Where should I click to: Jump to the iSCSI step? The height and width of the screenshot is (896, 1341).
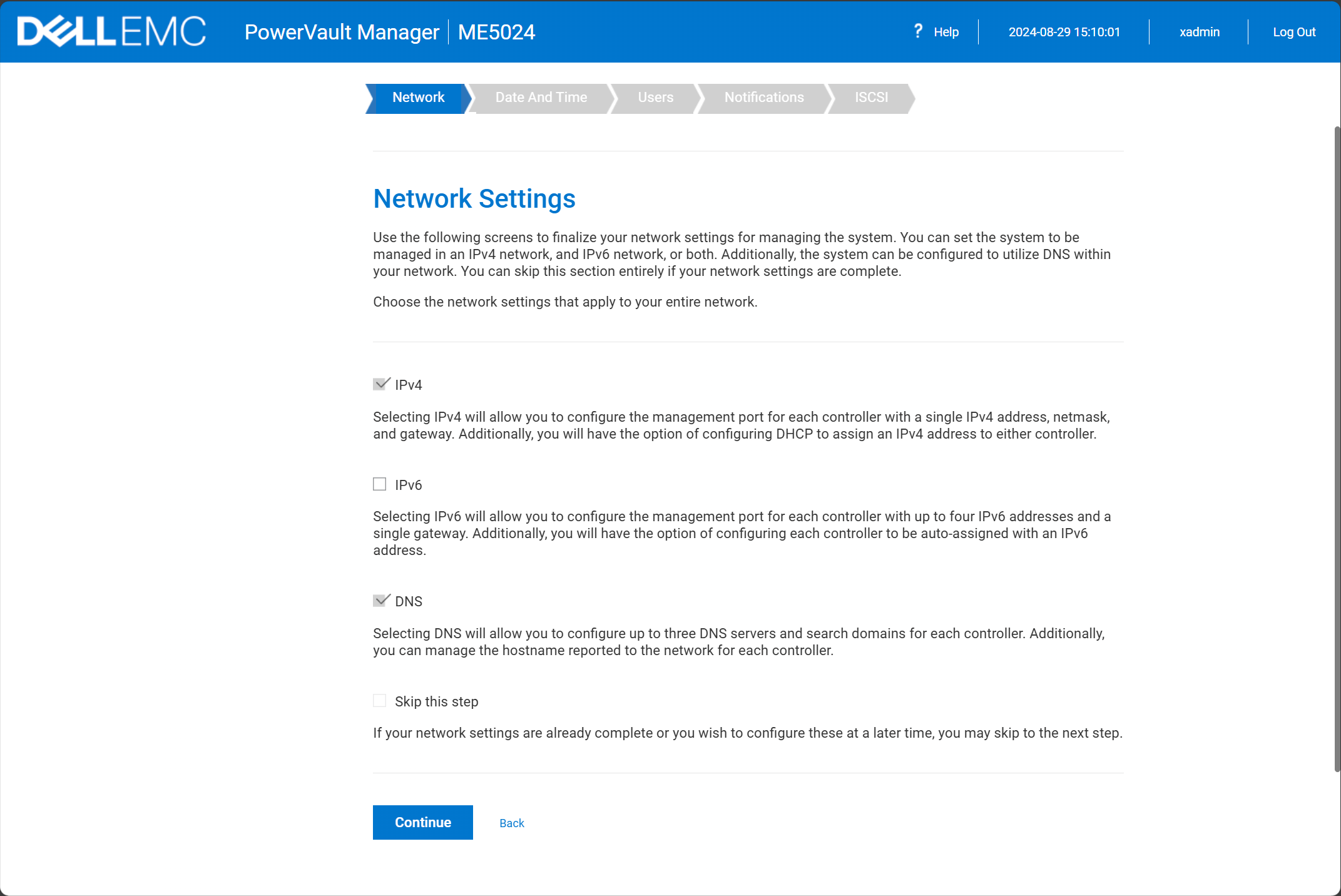[x=871, y=98]
